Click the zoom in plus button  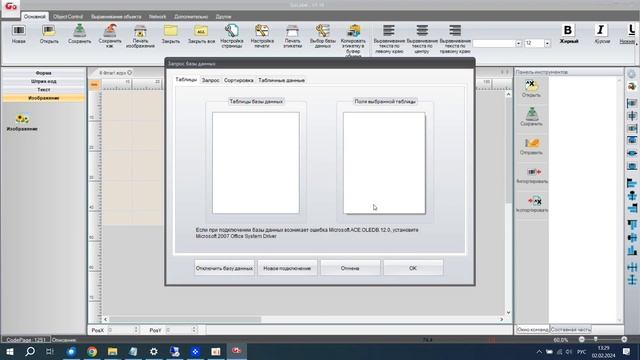click(x=624, y=340)
